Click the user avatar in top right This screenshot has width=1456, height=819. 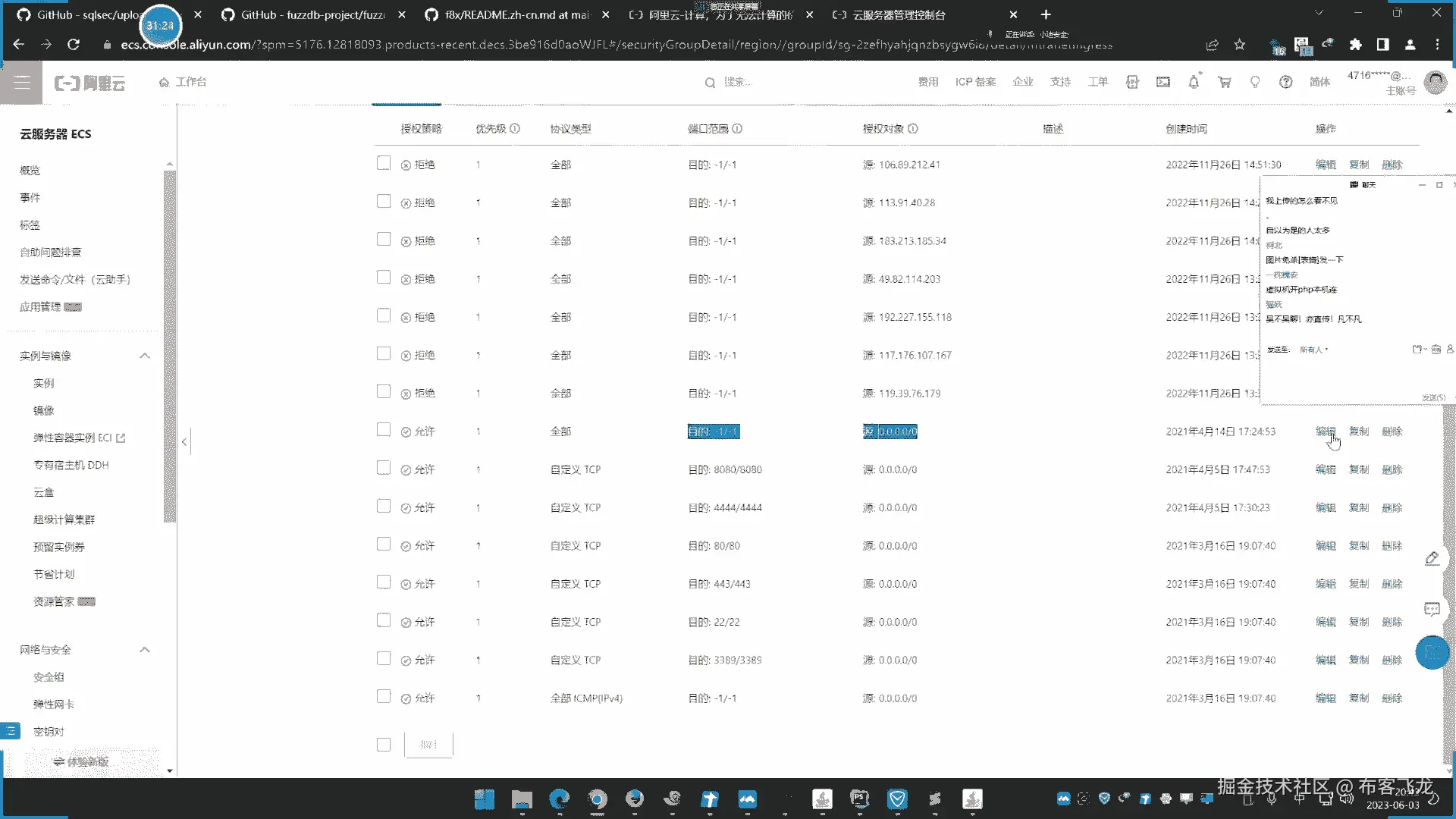1435,82
